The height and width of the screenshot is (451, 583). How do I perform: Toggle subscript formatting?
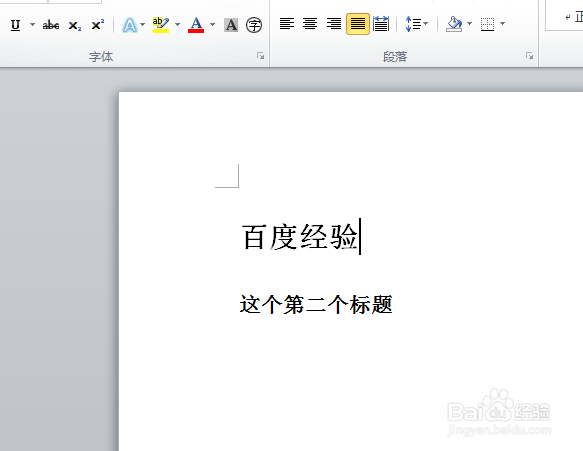pyautogui.click(x=74, y=25)
